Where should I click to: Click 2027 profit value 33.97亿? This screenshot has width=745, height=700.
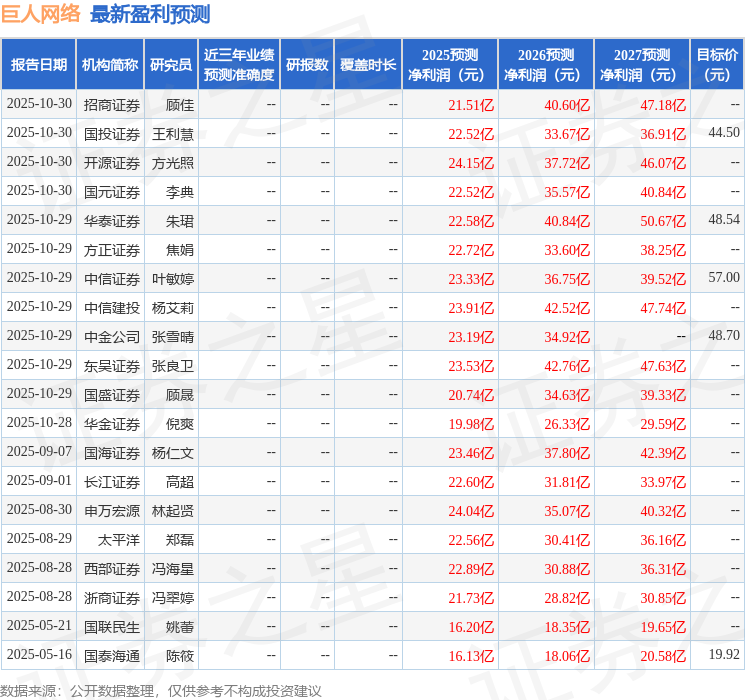click(x=663, y=482)
